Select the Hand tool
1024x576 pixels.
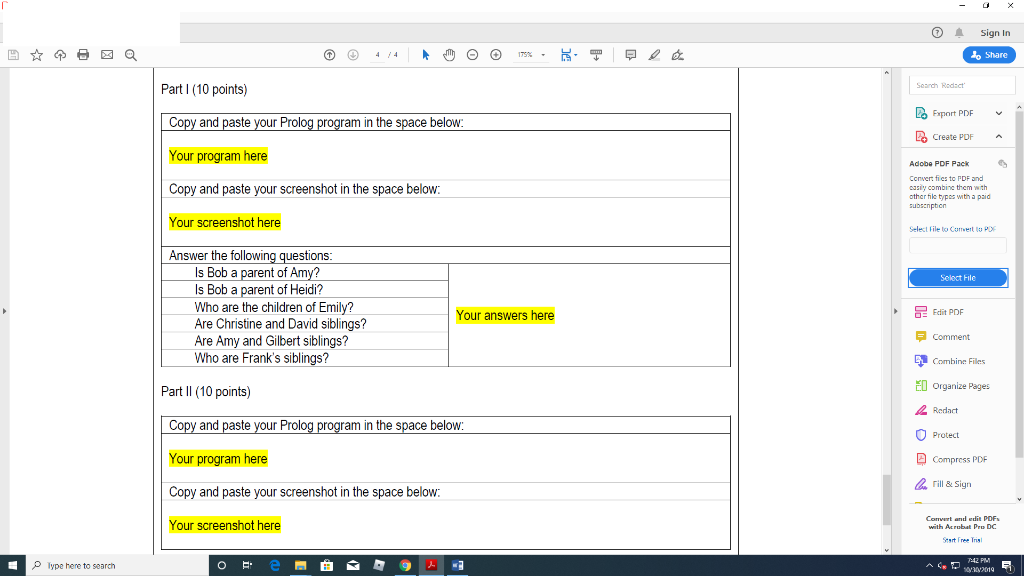448,55
